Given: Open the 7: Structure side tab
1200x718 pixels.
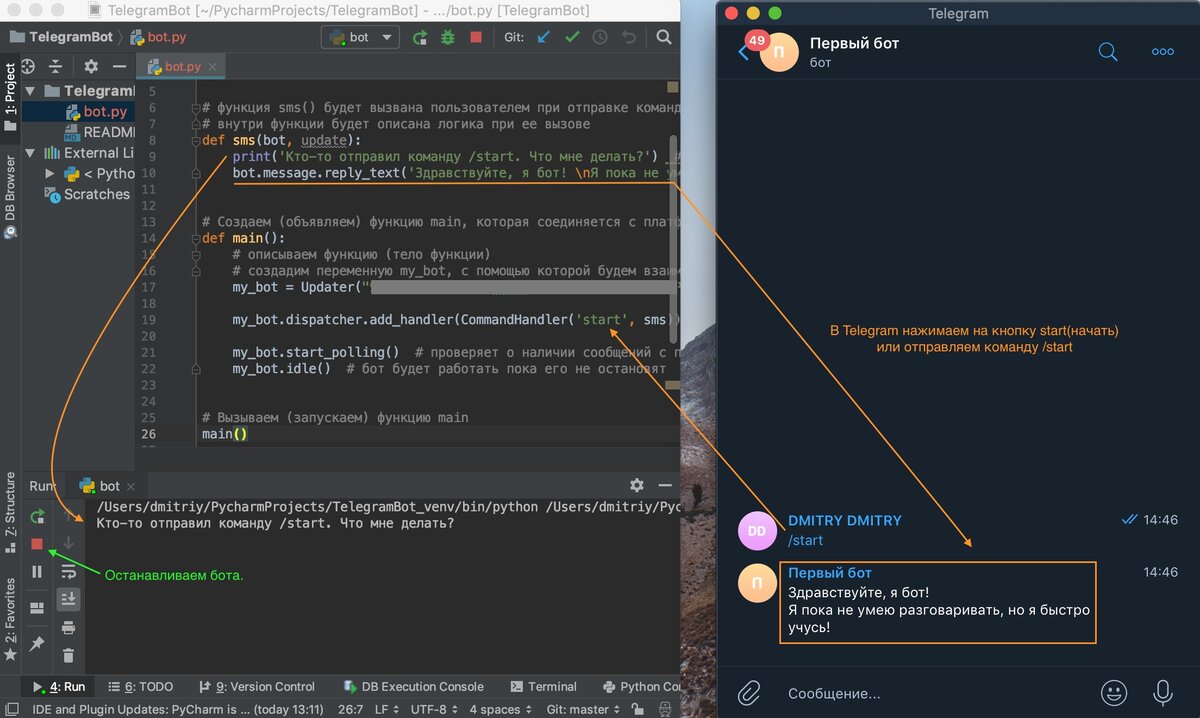Looking at the screenshot, I should 10,510.
